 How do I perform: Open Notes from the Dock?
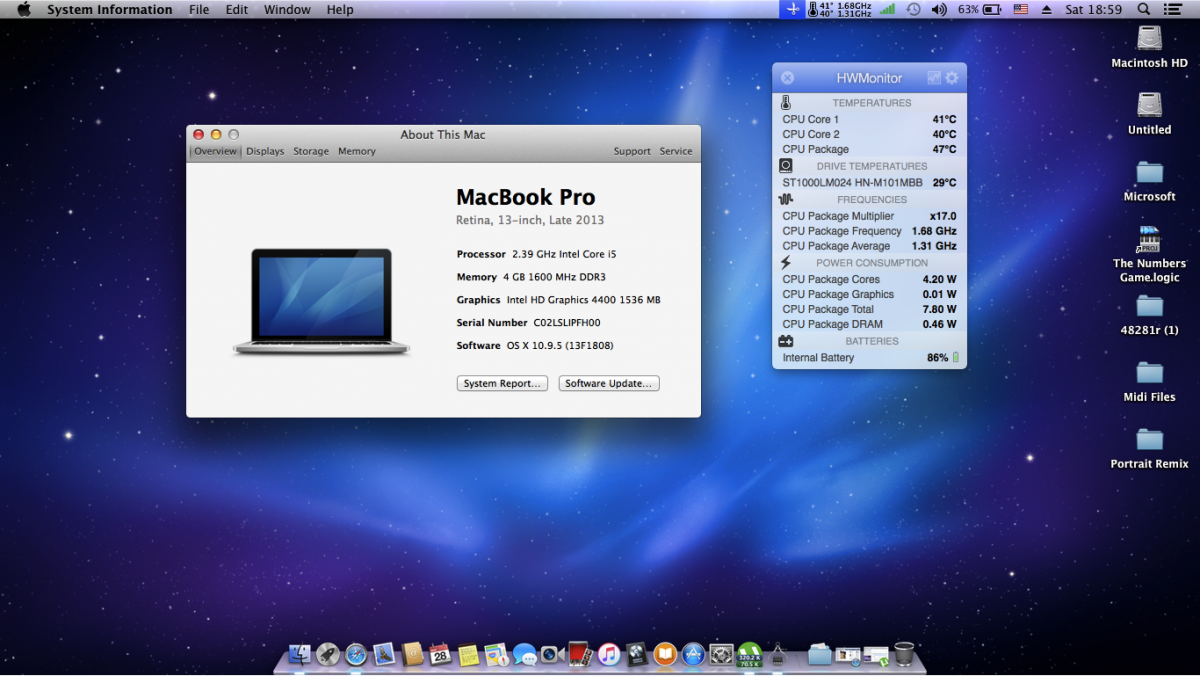[x=468, y=654]
